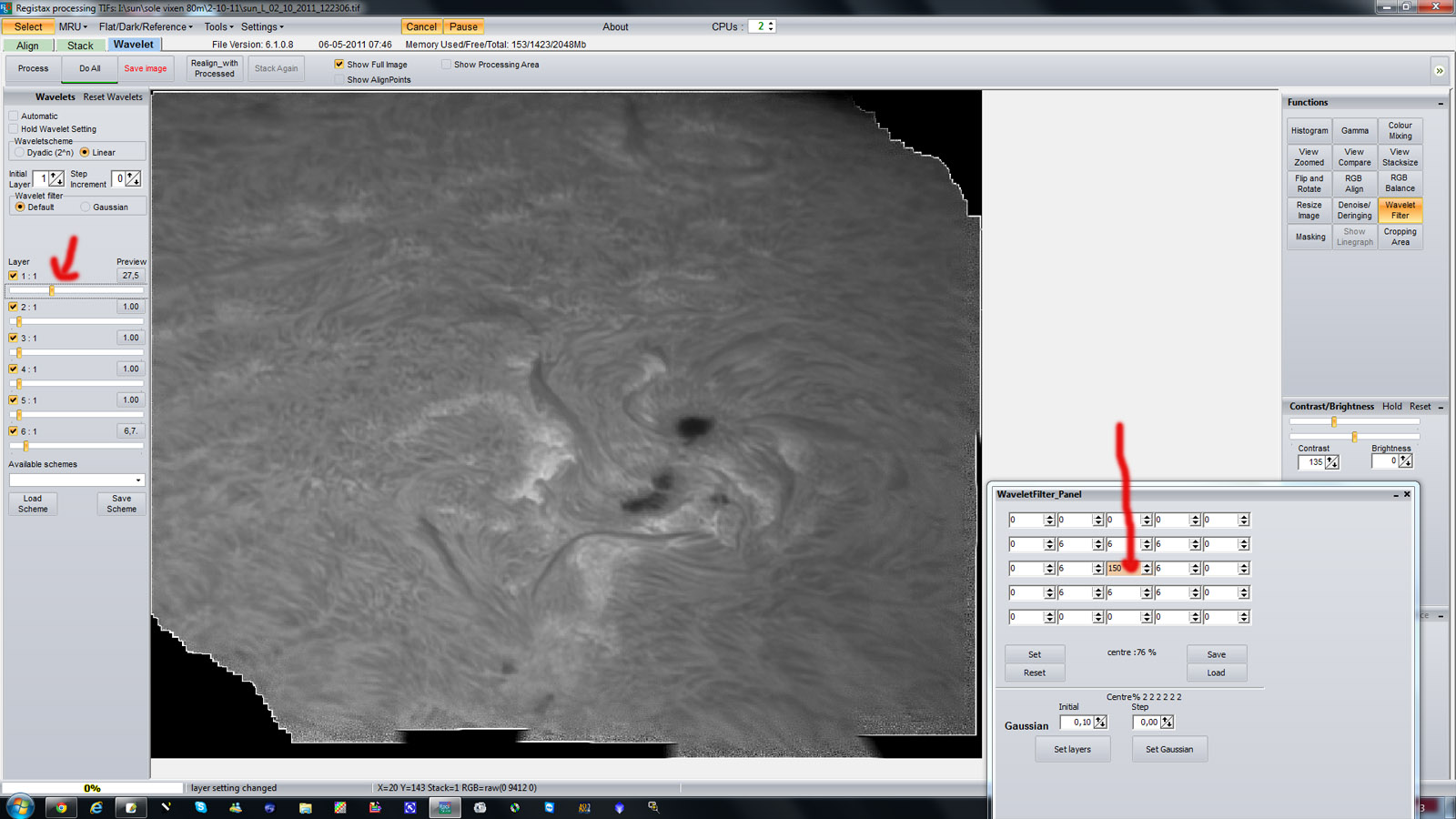Open the Flip and Rotate function
This screenshot has width=1456, height=819.
point(1309,184)
